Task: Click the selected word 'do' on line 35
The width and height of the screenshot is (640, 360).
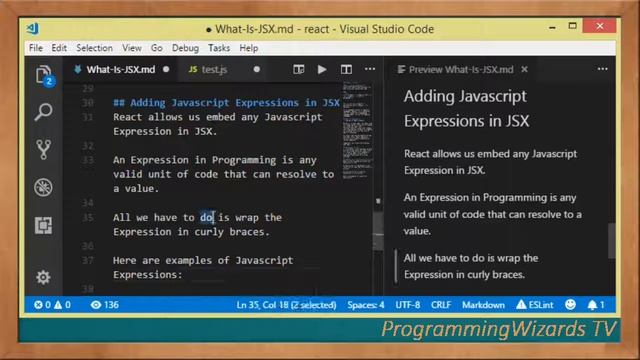Action: click(207, 217)
